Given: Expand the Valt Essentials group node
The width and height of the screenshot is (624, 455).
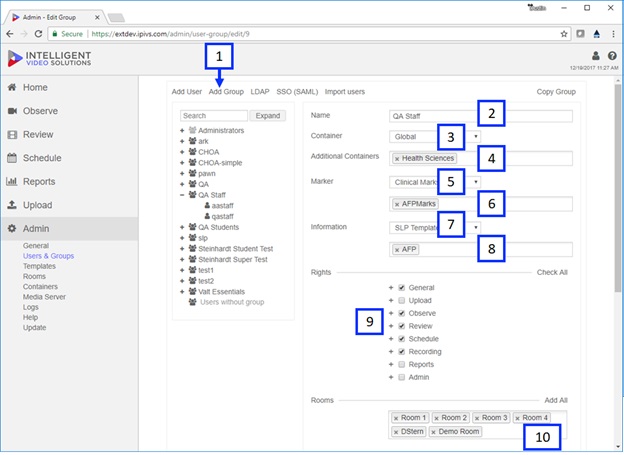Looking at the screenshot, I should (x=182, y=291).
